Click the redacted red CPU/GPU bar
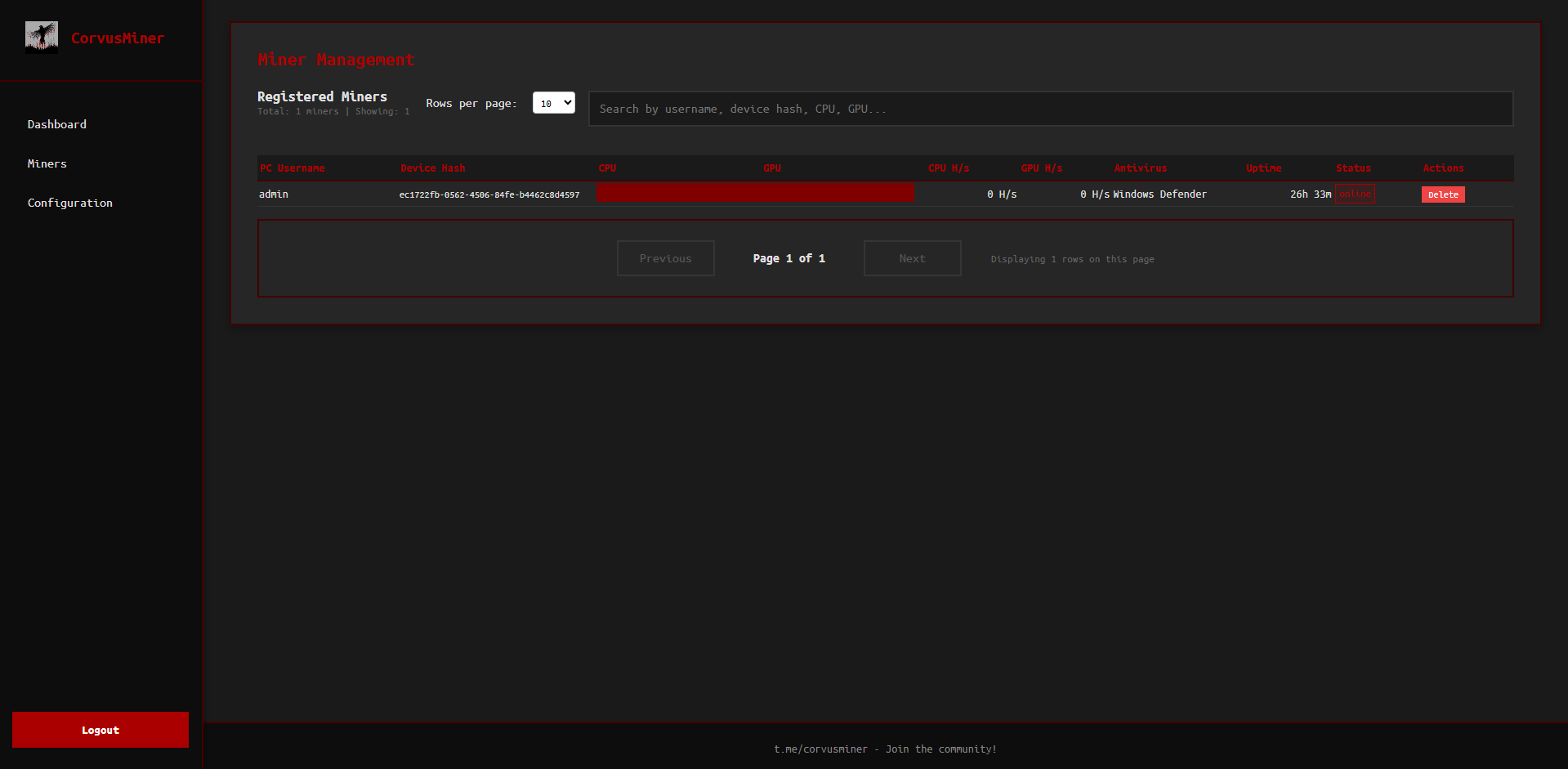This screenshot has height=769, width=1568. pos(756,193)
